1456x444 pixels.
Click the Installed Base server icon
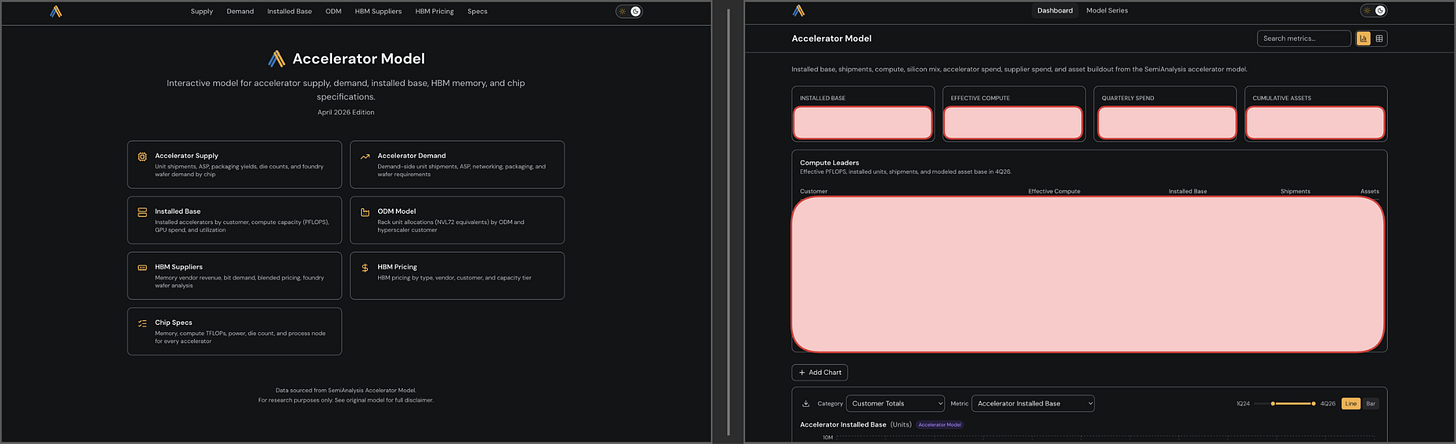coord(143,213)
